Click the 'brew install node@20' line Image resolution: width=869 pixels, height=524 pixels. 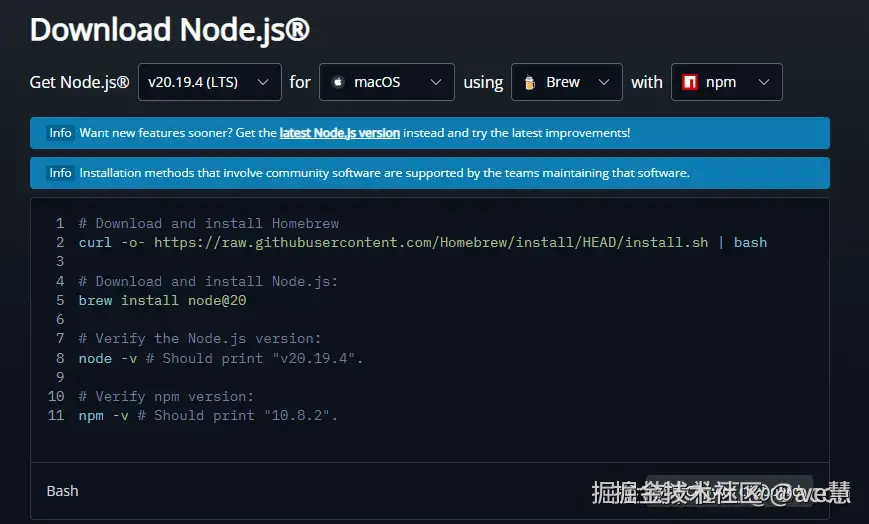[x=162, y=301]
